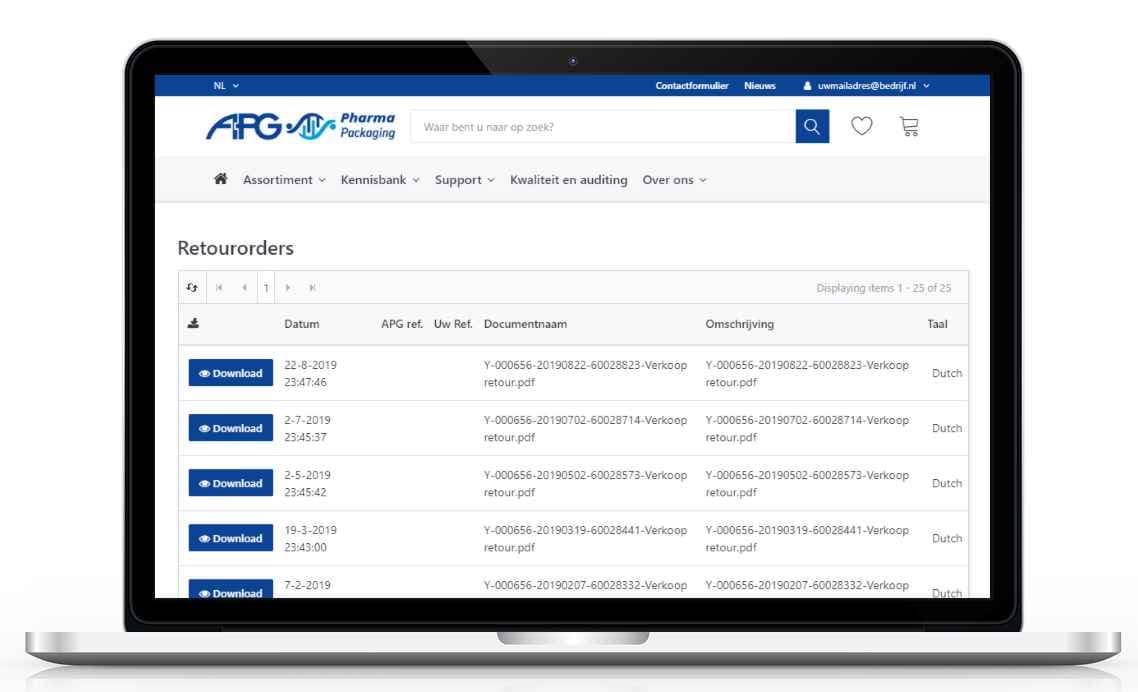Viewport: 1138px width, 692px height.
Task: Expand the Kennisbank menu
Action: click(x=380, y=180)
